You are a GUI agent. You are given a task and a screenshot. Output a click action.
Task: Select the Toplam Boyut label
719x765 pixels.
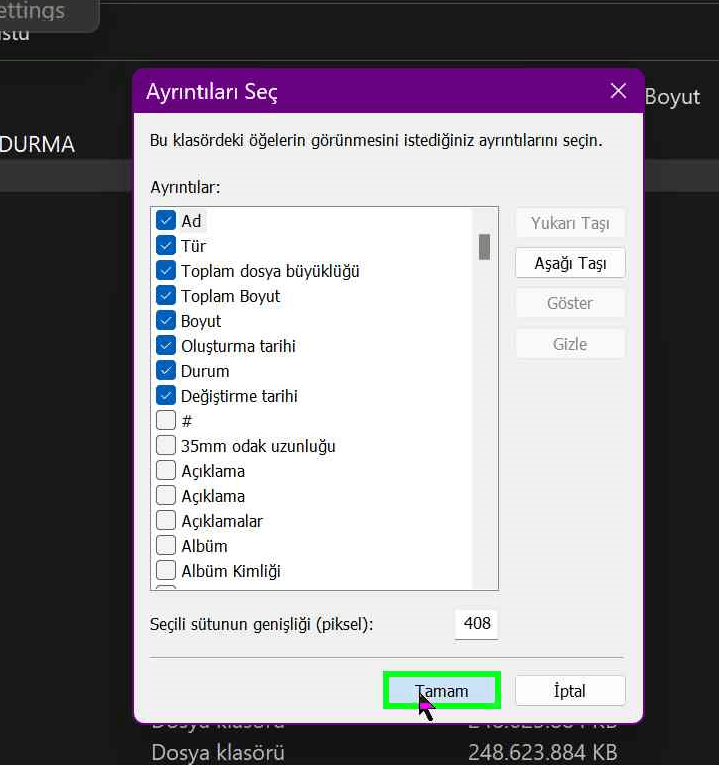(231, 296)
